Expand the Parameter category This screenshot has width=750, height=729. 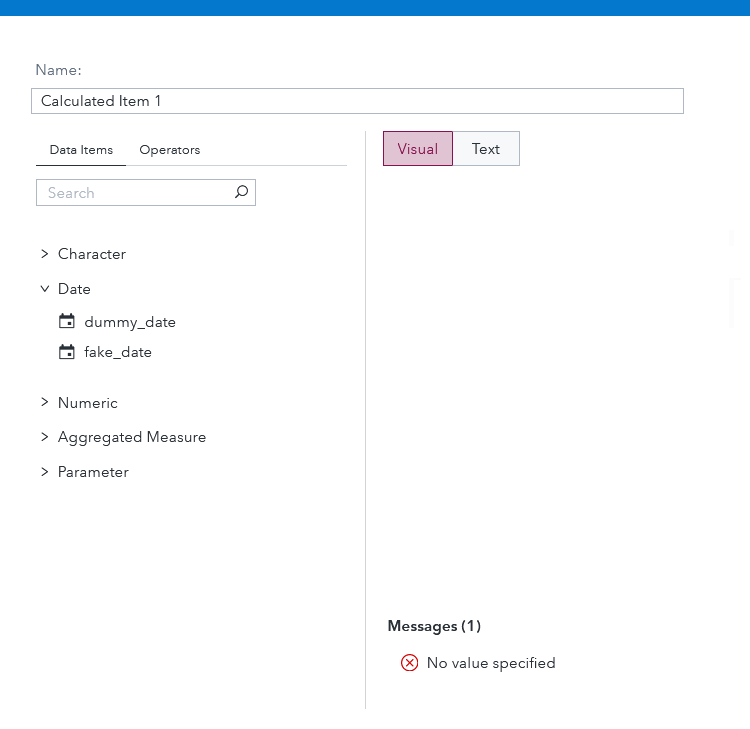45,472
